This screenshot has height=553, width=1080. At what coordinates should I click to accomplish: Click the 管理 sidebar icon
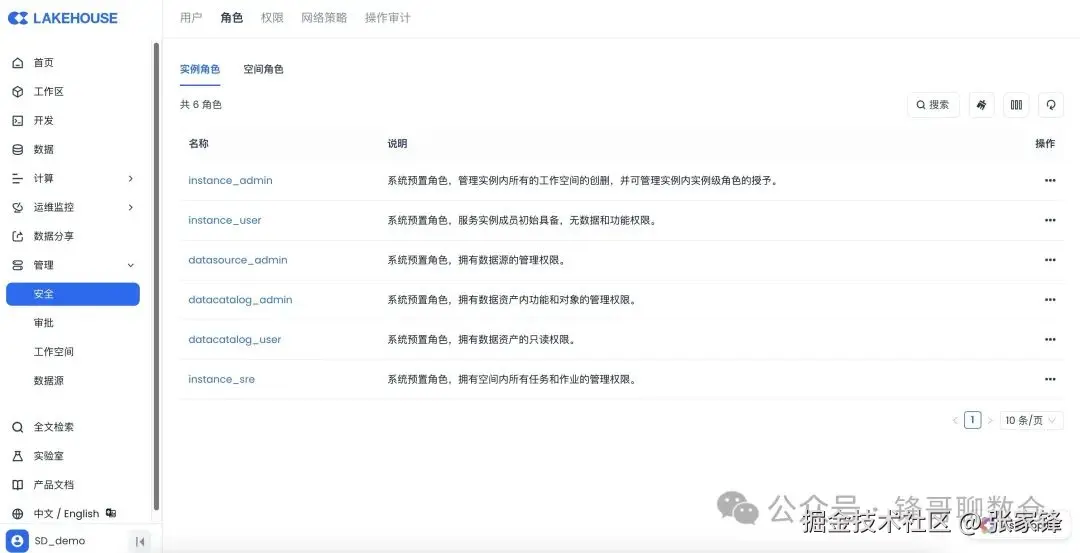click(18, 265)
